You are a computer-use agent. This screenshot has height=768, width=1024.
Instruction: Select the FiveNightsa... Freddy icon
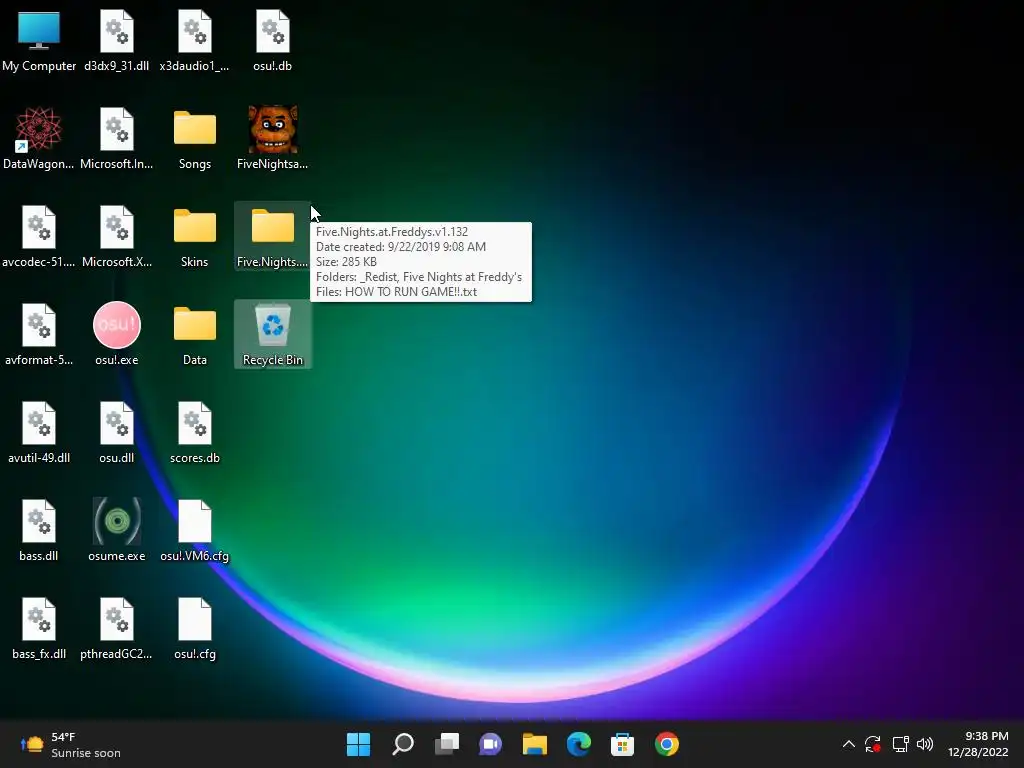(x=272, y=138)
